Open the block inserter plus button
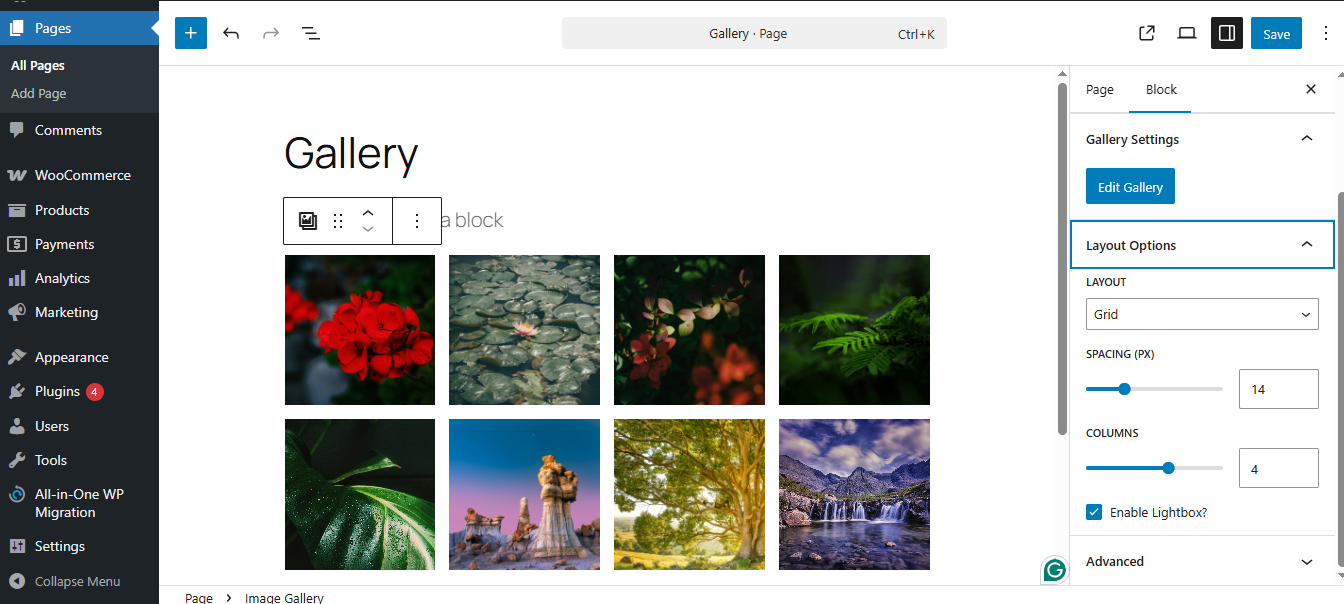1344x604 pixels. click(x=191, y=33)
